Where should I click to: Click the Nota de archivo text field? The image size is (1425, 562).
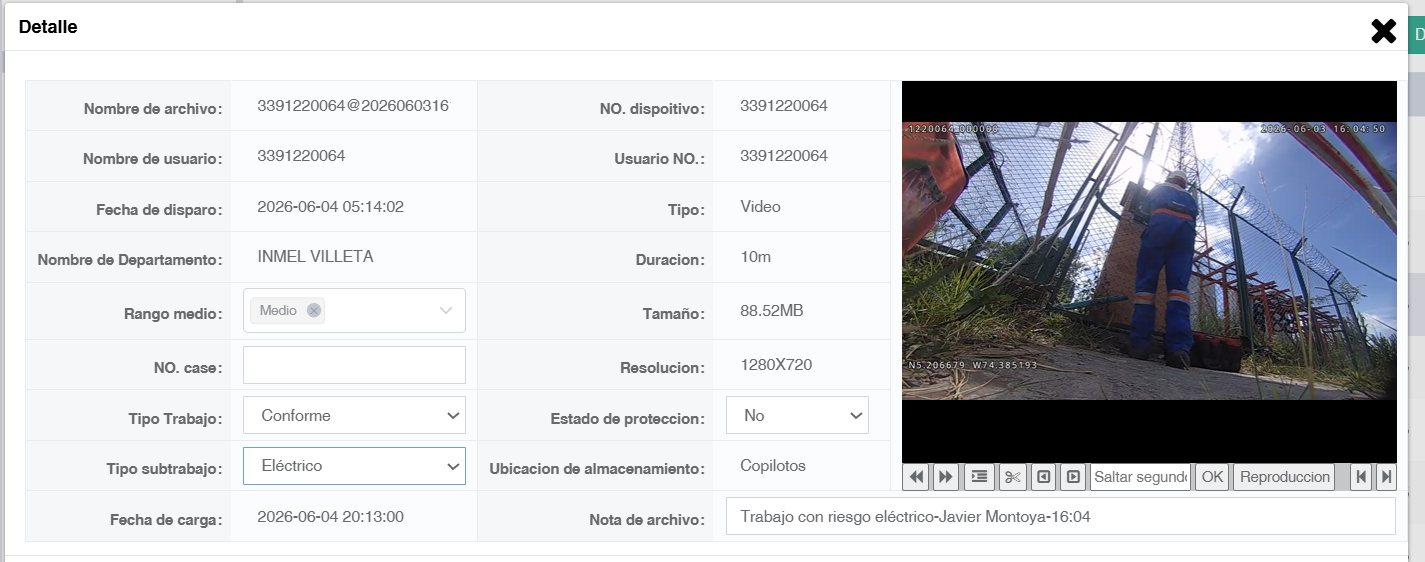pyautogui.click(x=1060, y=517)
